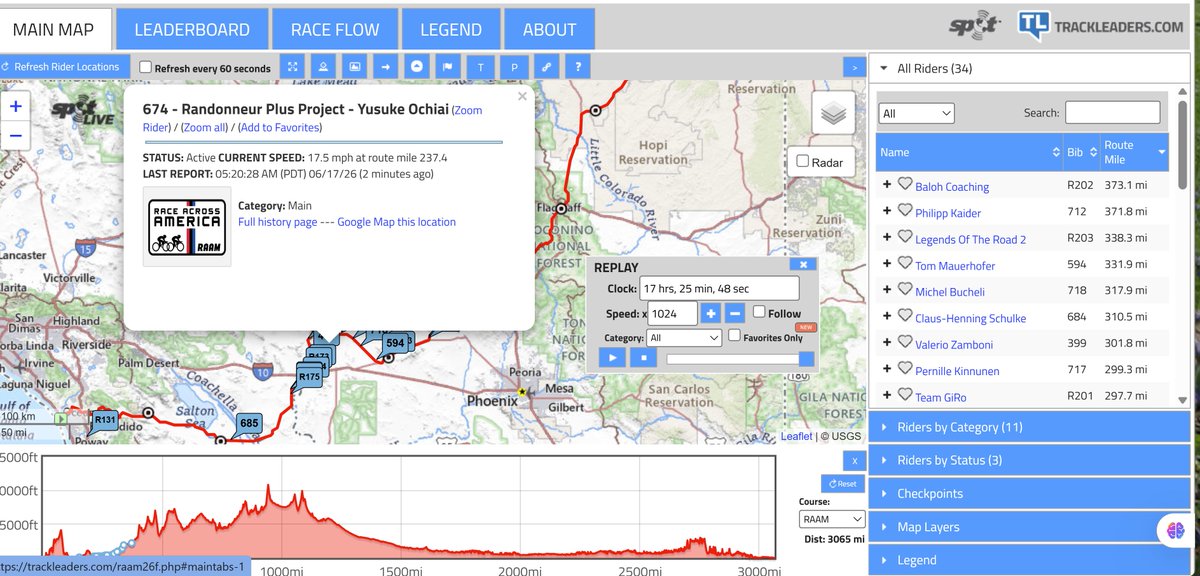Toggle the Radar checkbox

tap(802, 161)
